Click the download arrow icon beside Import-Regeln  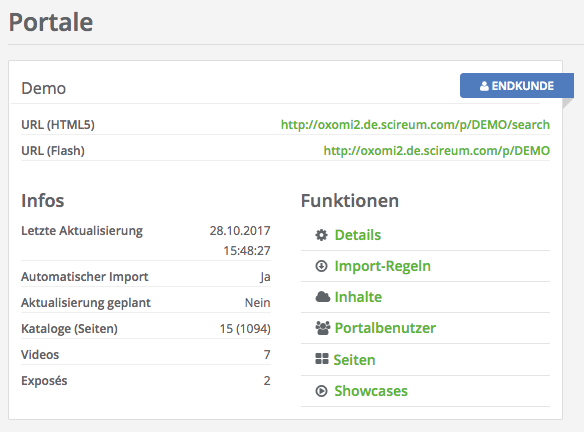tap(321, 266)
